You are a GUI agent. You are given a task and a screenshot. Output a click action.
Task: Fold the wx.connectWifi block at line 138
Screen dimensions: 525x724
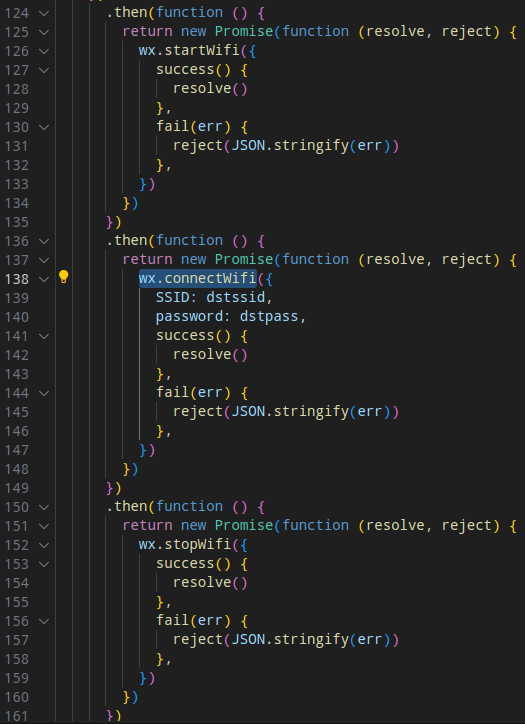(44, 279)
